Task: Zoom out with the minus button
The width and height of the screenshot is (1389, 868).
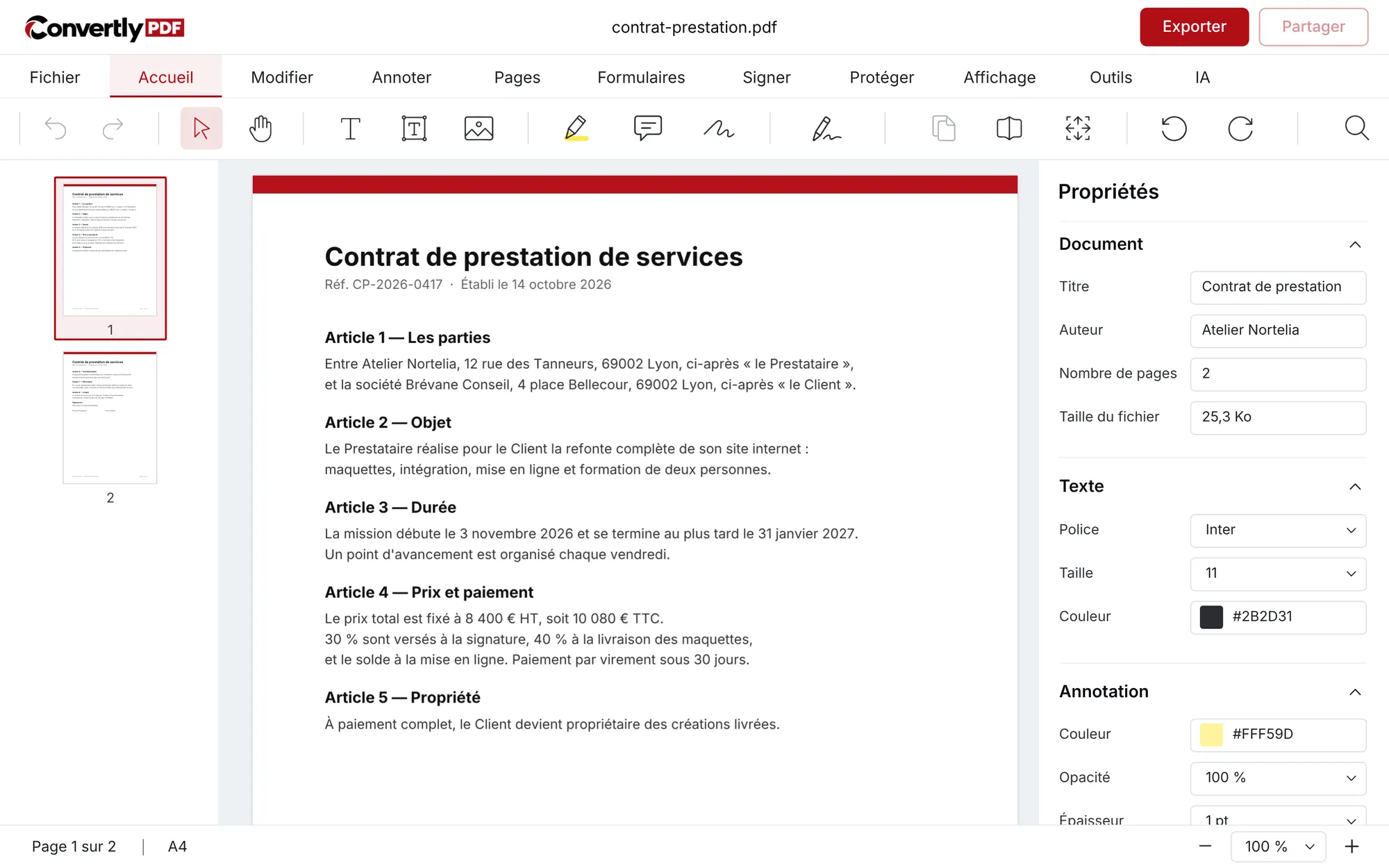Action: 1205,846
